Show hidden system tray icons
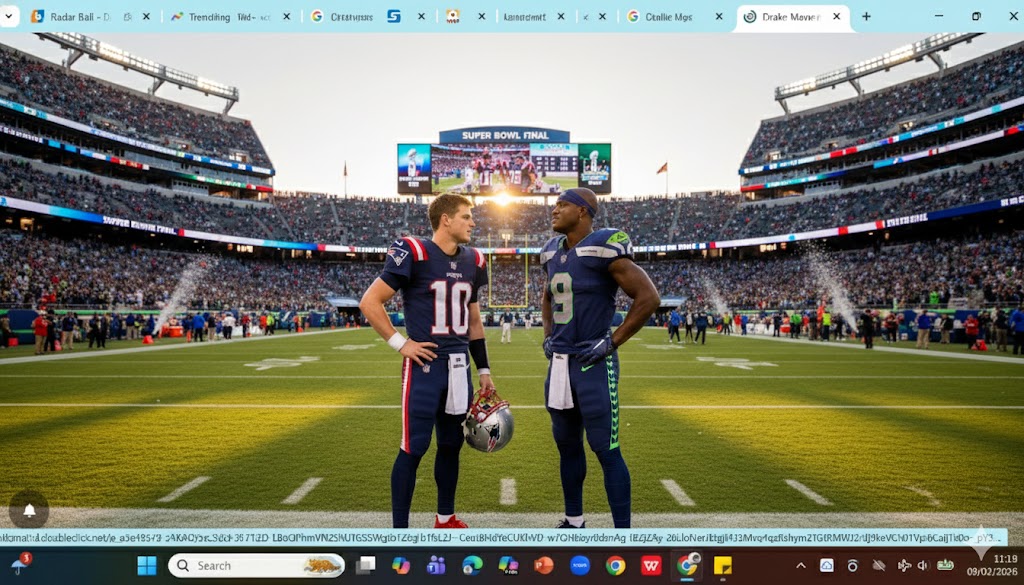The height and width of the screenshot is (585, 1024). (x=801, y=565)
